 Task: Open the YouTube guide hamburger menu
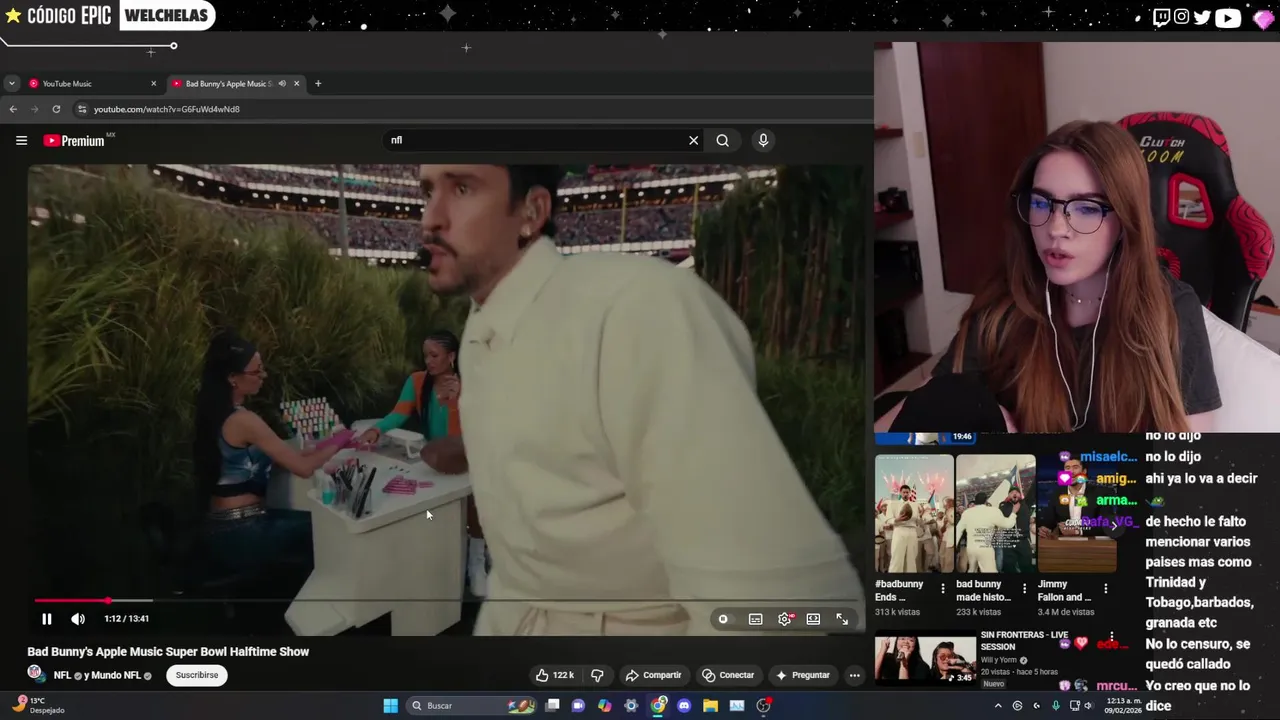tap(21, 140)
